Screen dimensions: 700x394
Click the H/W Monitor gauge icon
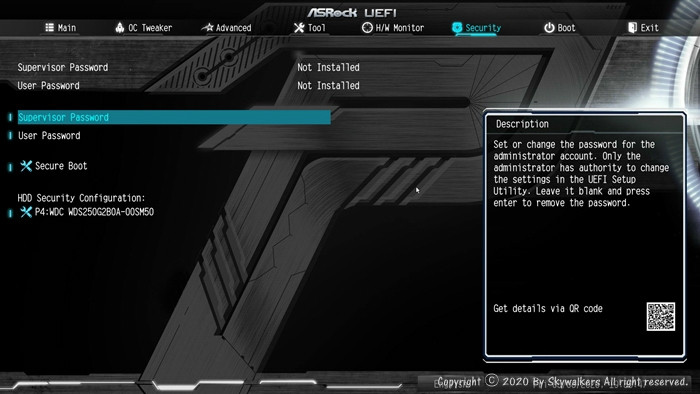[367, 28]
